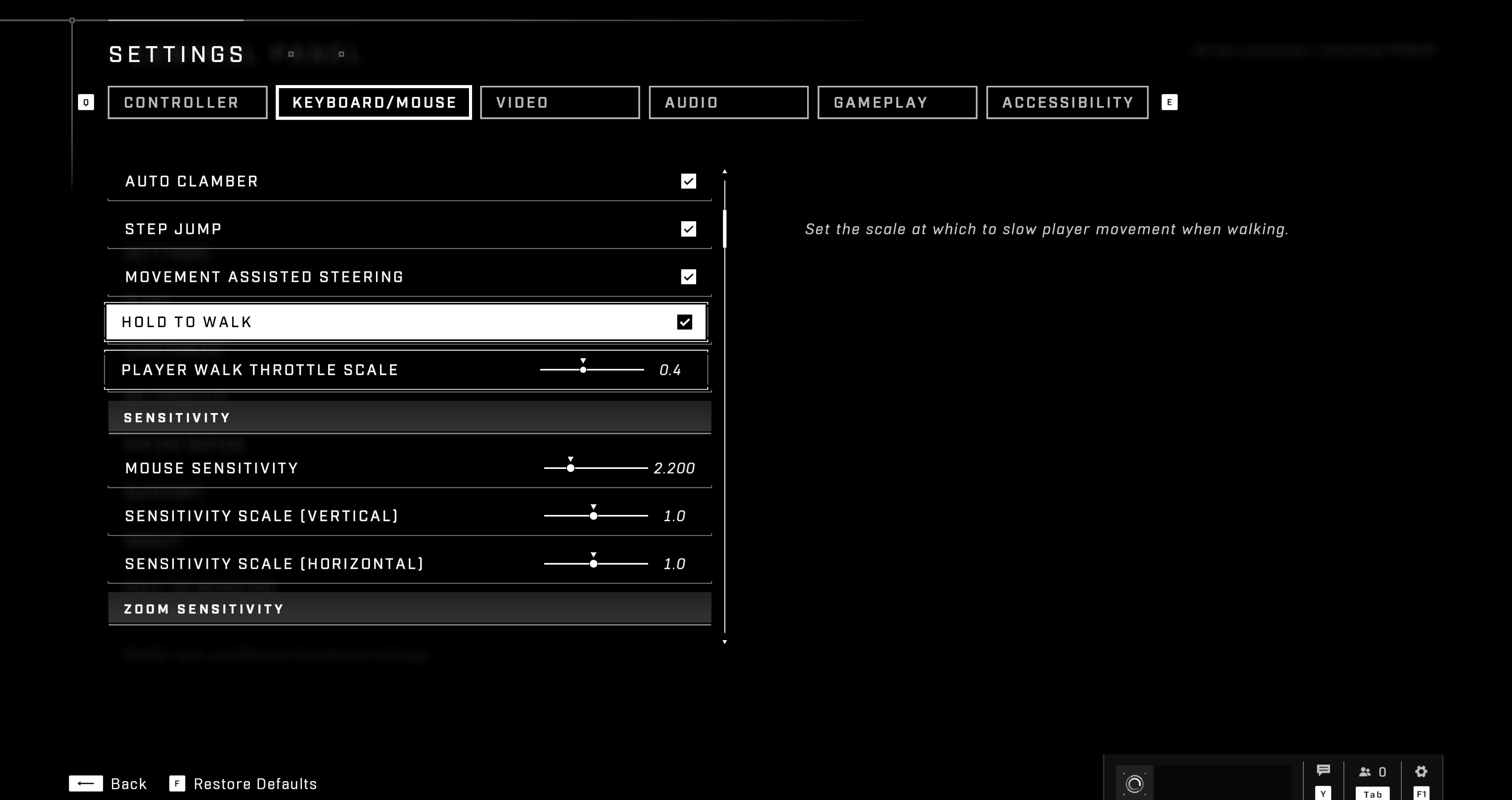This screenshot has width=1512, height=800.
Task: Adjust the Mouse Sensitivity slider handle
Action: 571,468
